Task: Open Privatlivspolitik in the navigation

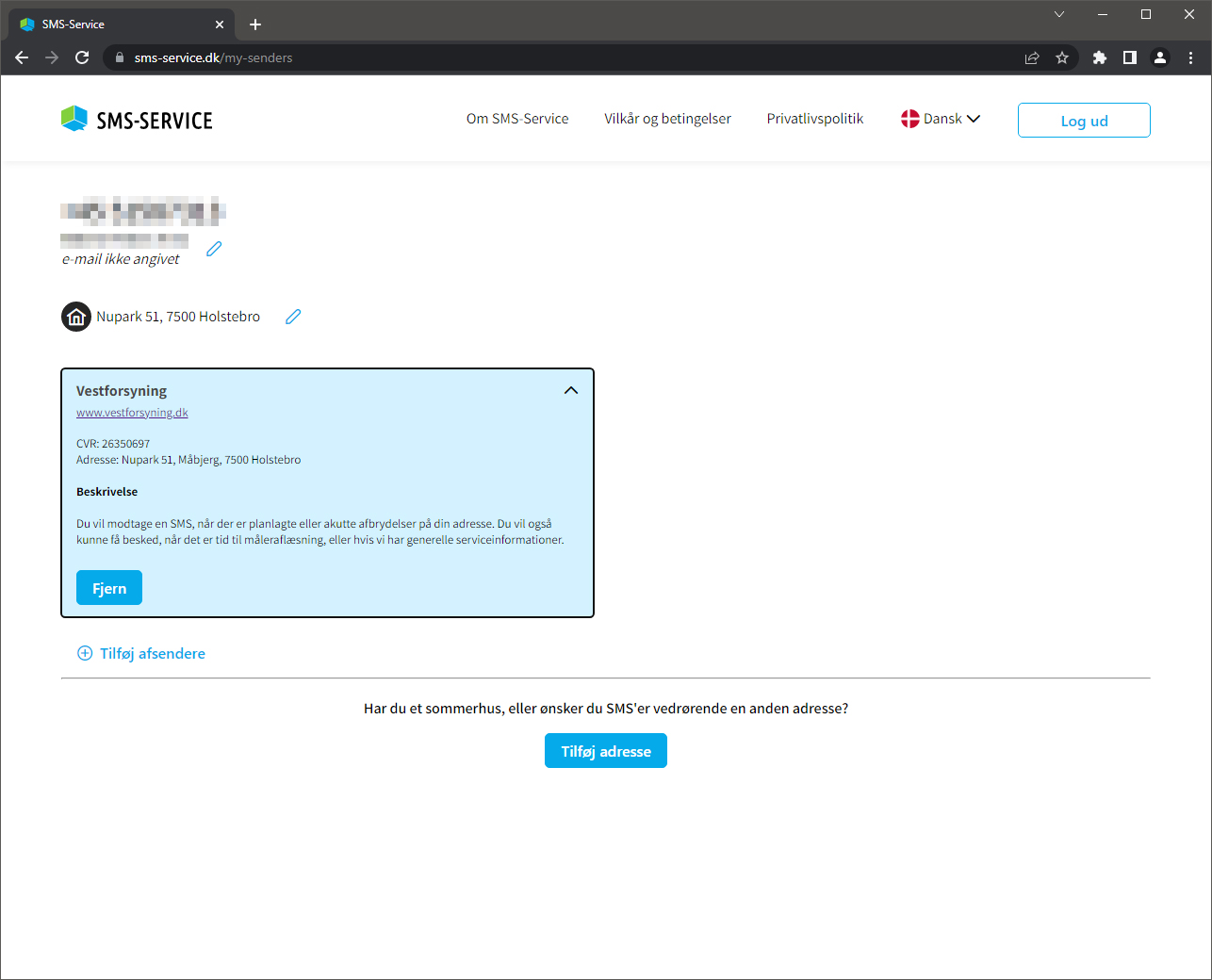Action: coord(814,119)
